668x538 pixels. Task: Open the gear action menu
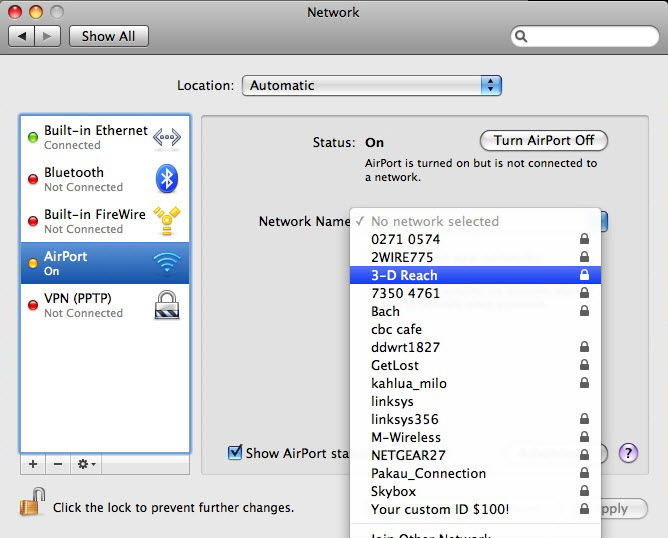tap(86, 464)
